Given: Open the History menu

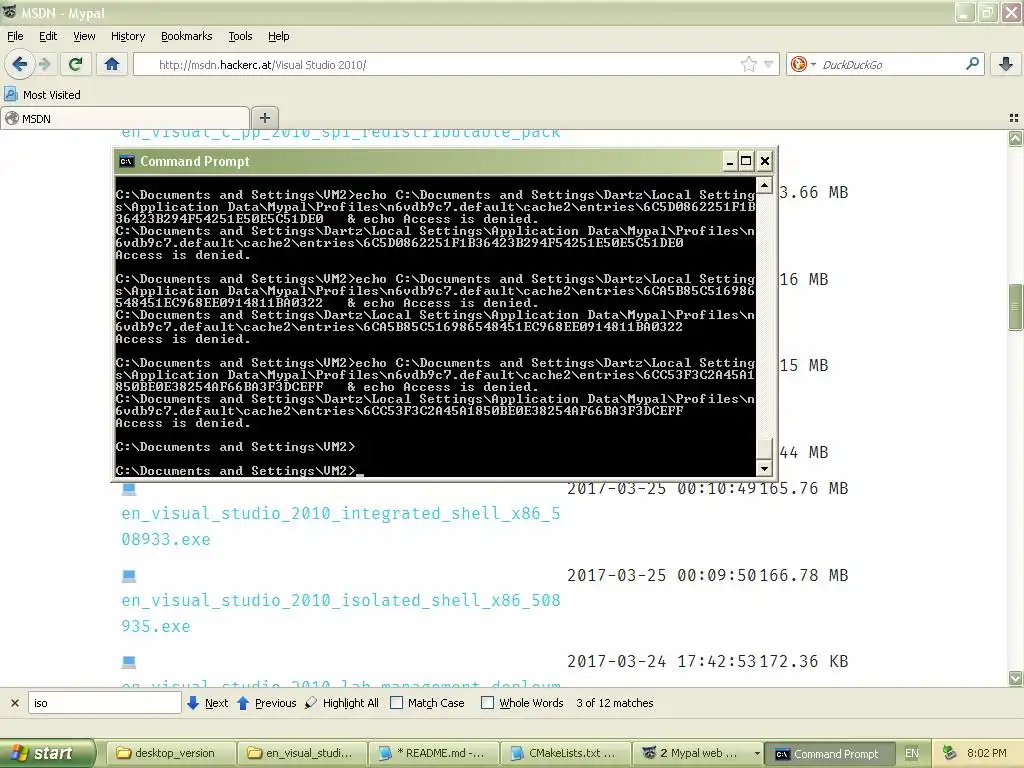Looking at the screenshot, I should coord(127,36).
